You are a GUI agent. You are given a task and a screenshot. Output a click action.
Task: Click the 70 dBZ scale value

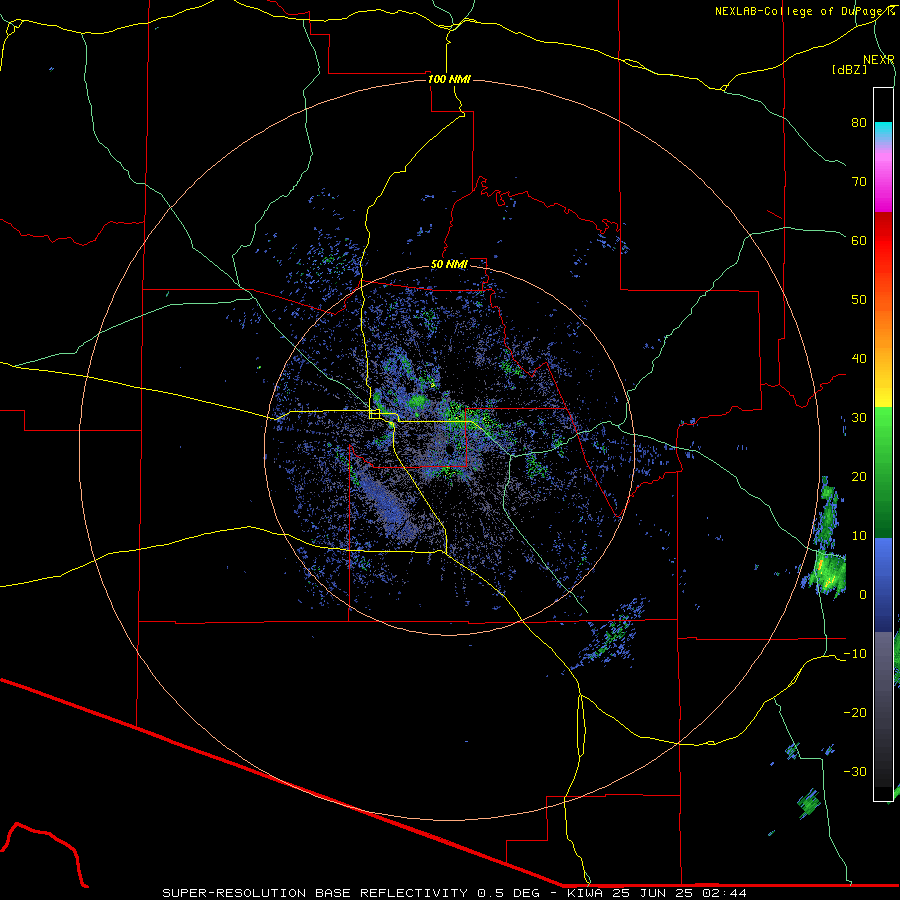pyautogui.click(x=859, y=182)
